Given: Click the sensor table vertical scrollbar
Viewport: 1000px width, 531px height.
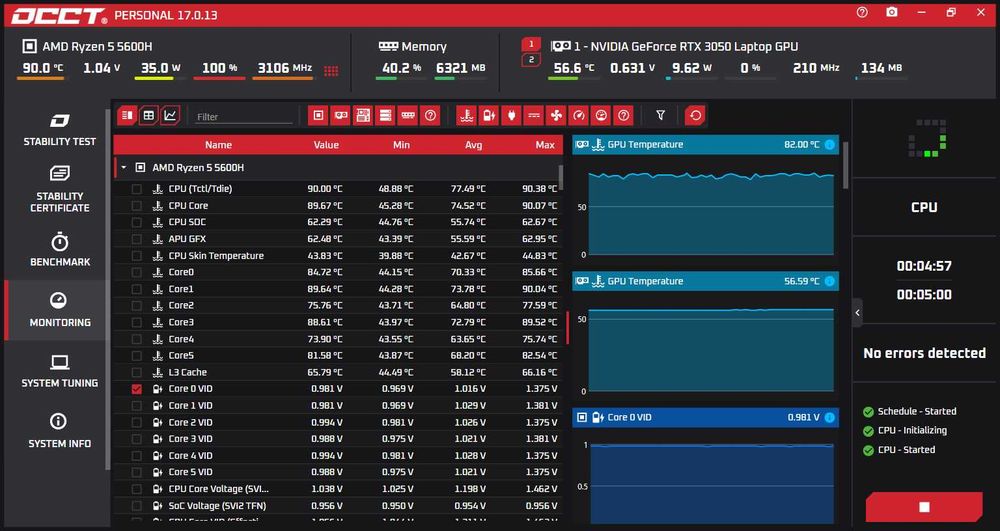Looking at the screenshot, I should point(561,177).
